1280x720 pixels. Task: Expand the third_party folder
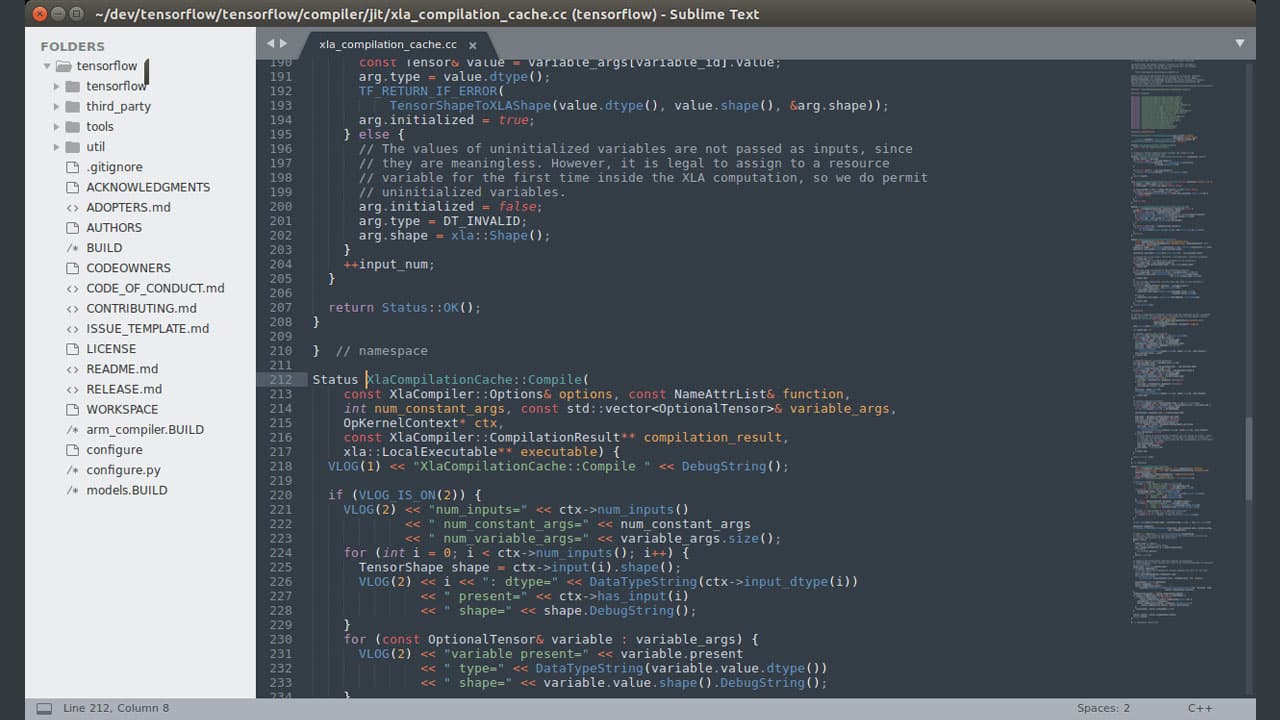[57, 106]
